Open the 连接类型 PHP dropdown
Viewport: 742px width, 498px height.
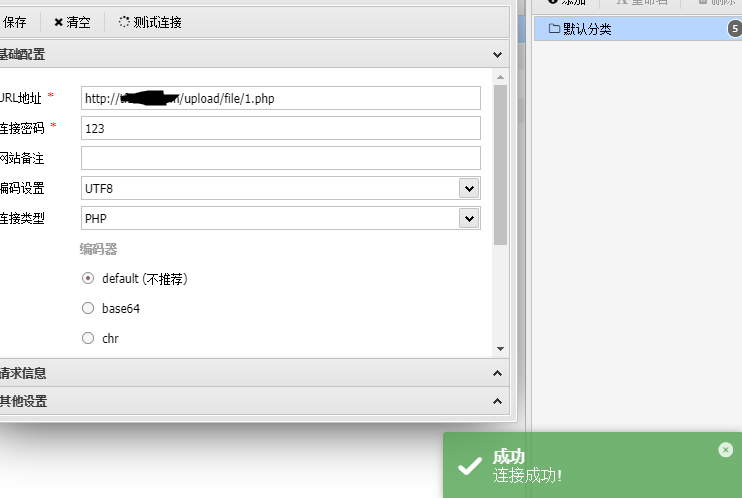tap(281, 218)
